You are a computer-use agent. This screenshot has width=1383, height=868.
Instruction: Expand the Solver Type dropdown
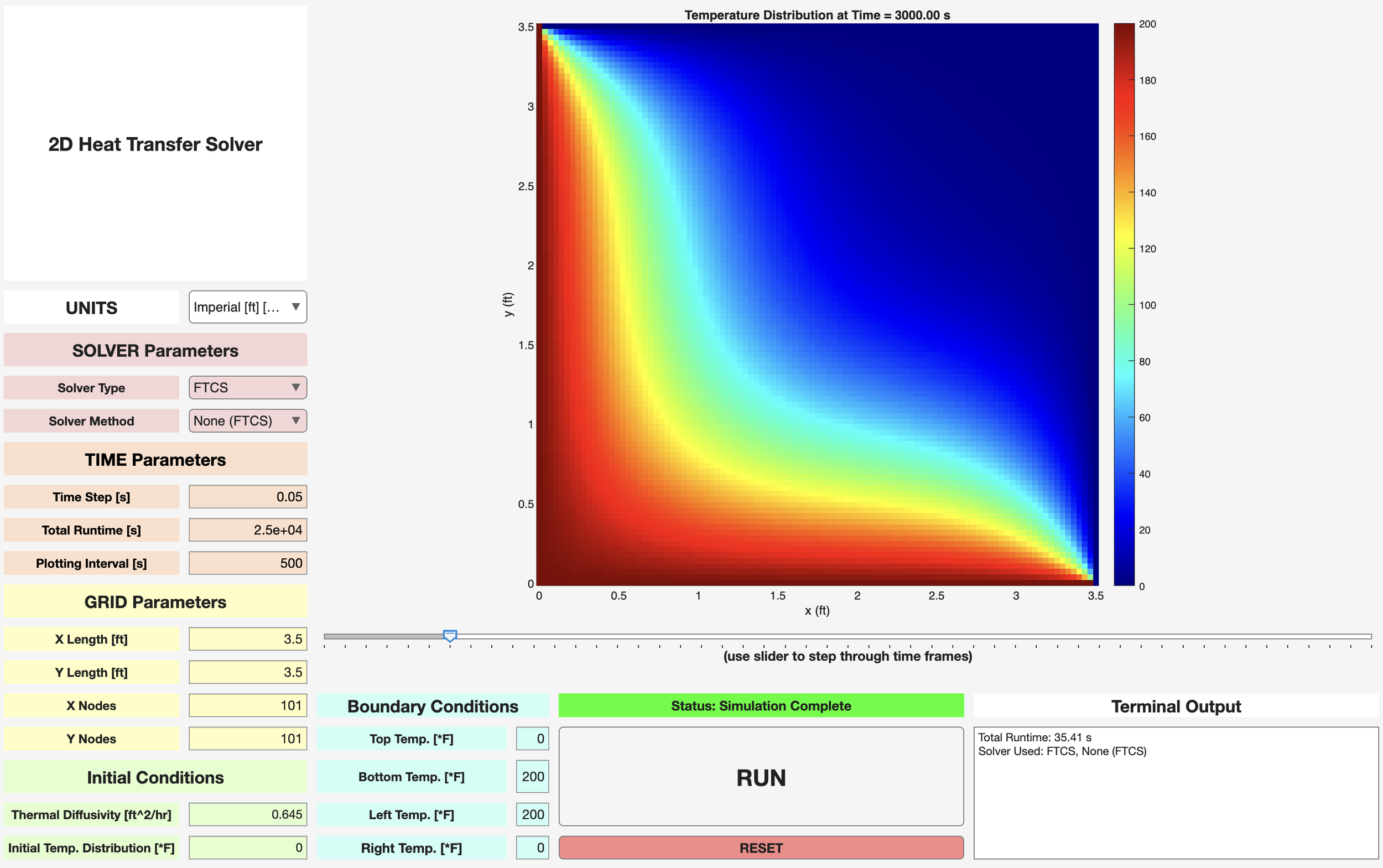[x=247, y=387]
